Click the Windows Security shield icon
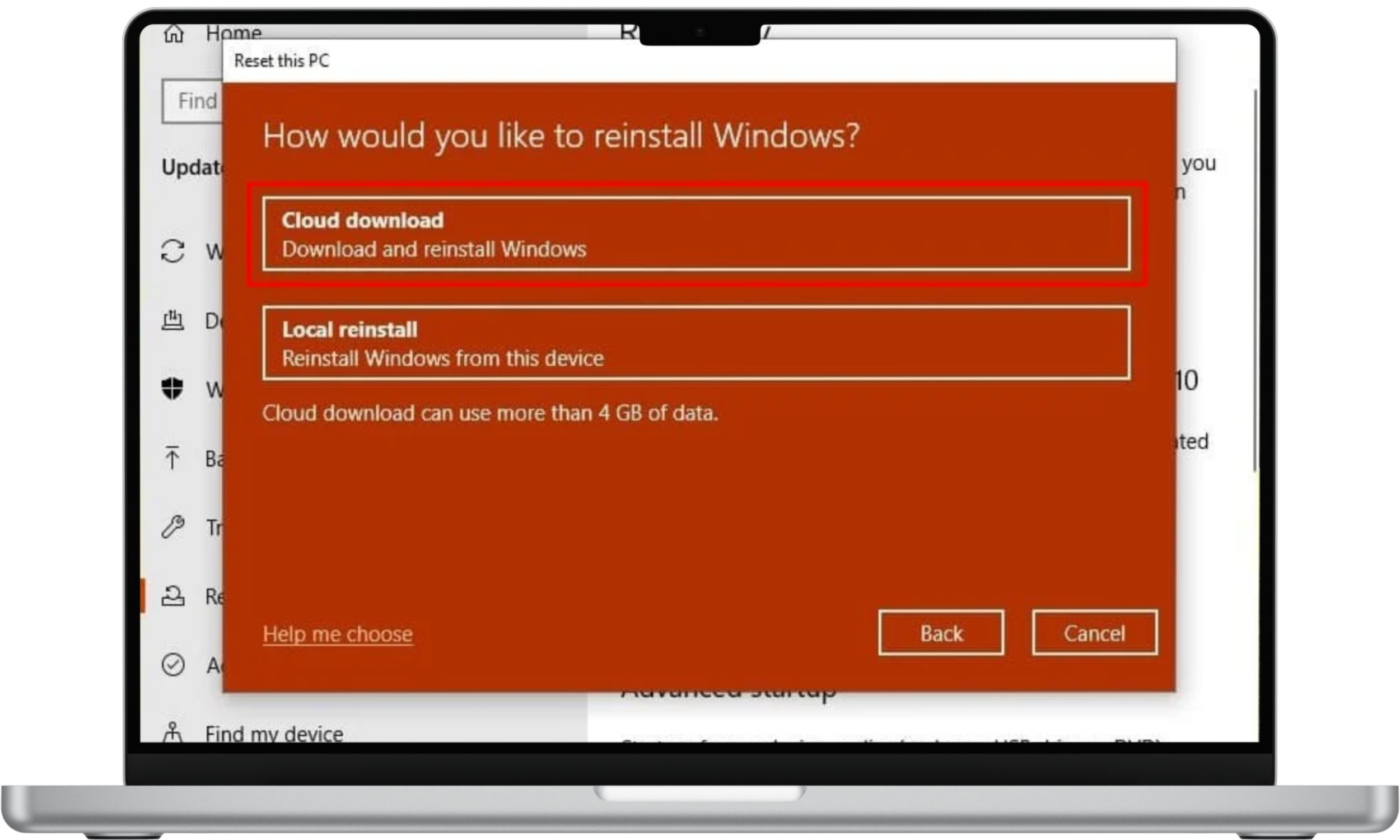This screenshot has width=1400, height=840. click(x=172, y=390)
